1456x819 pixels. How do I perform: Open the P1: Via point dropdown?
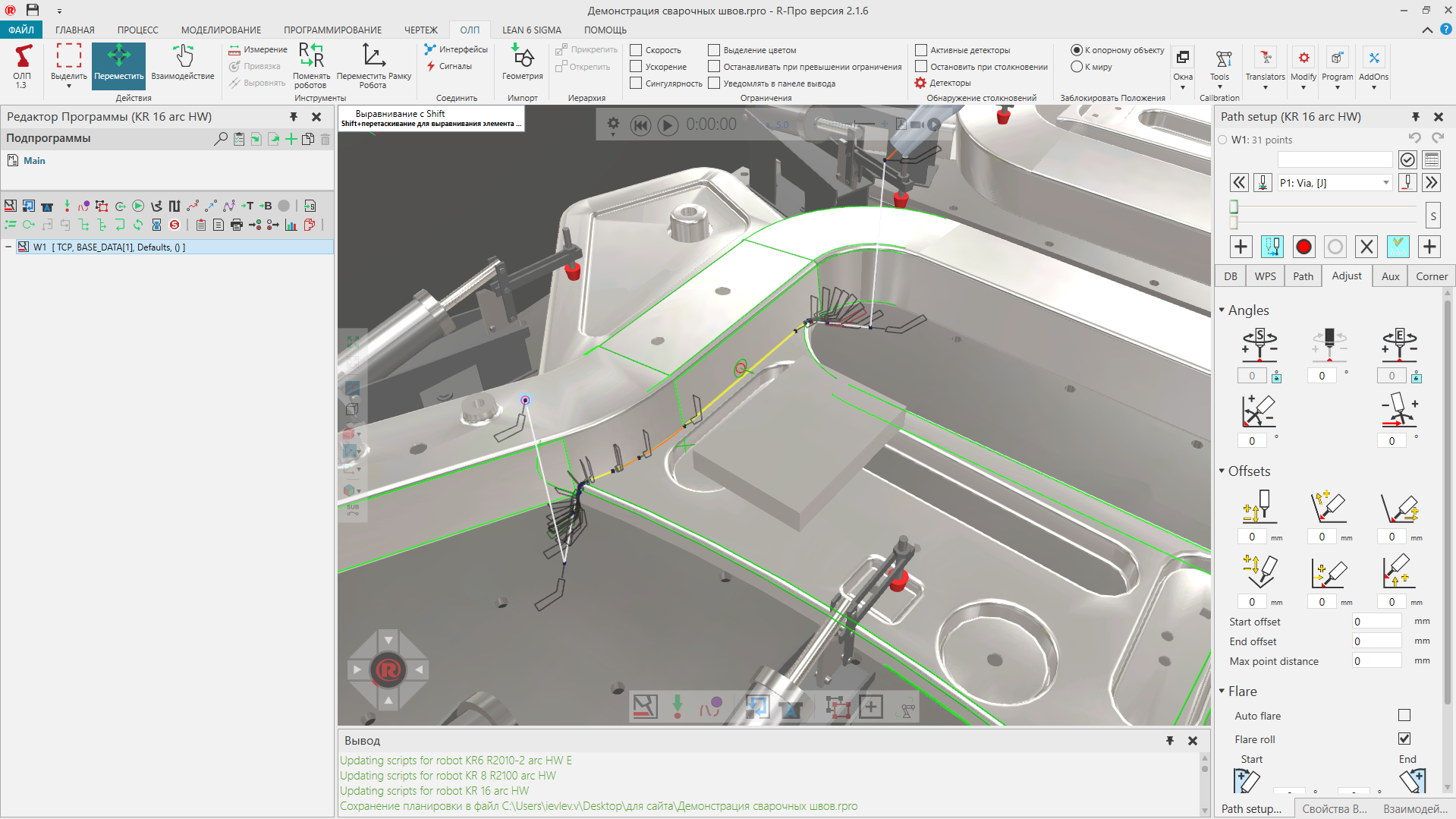(x=1385, y=183)
